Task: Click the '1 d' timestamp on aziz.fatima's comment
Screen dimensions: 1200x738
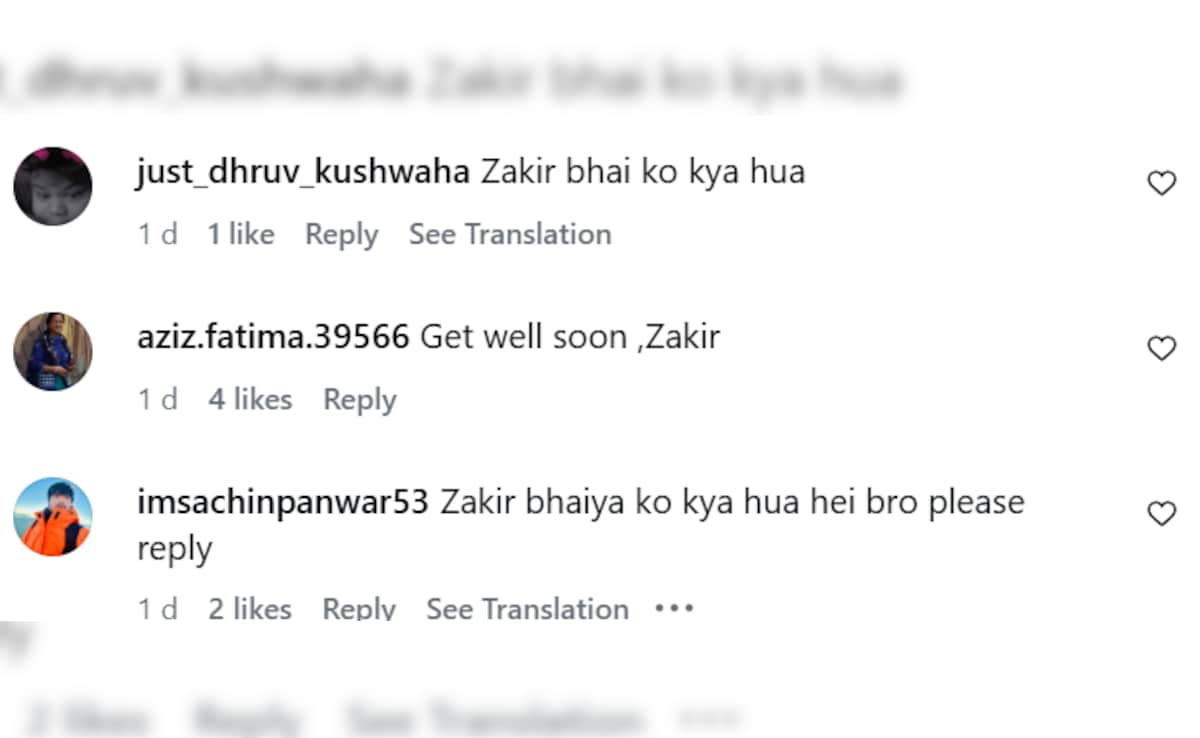Action: click(x=157, y=399)
